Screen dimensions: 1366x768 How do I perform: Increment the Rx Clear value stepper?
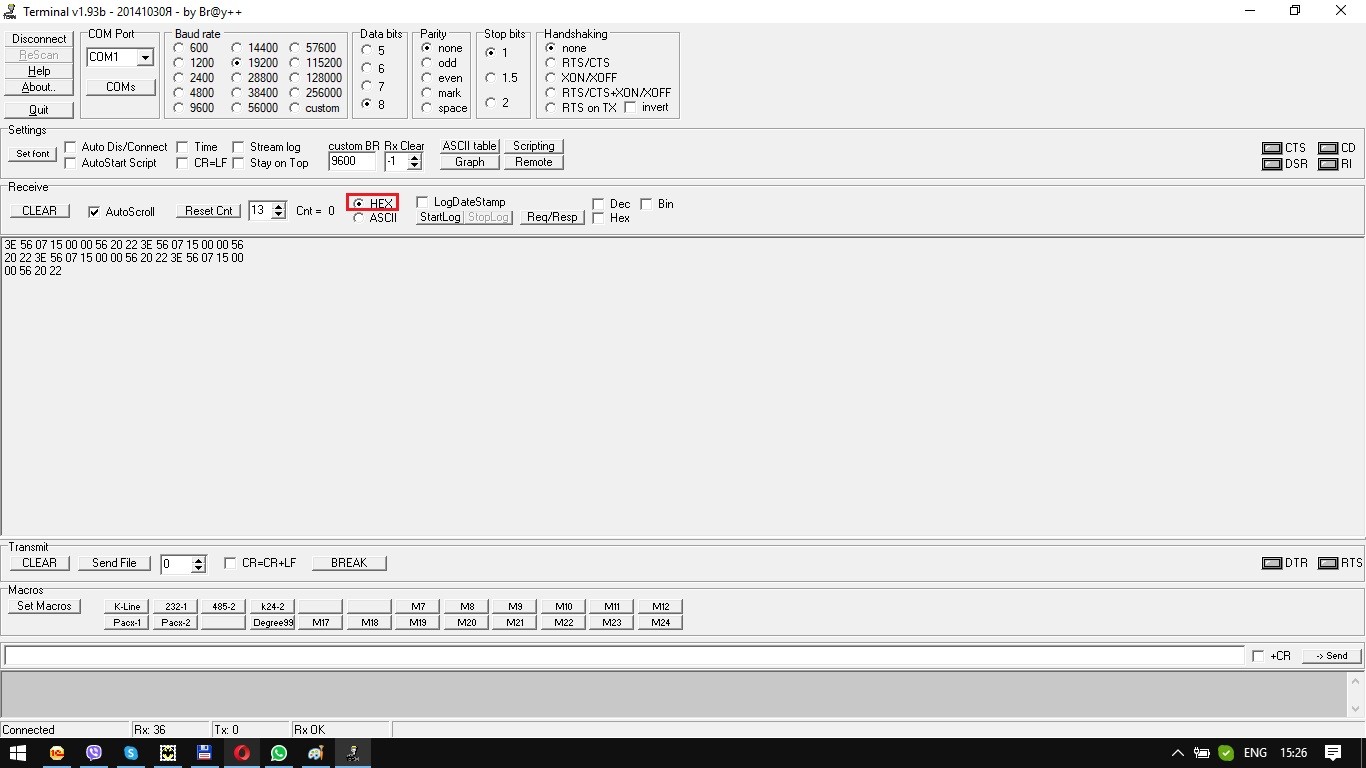click(414, 156)
